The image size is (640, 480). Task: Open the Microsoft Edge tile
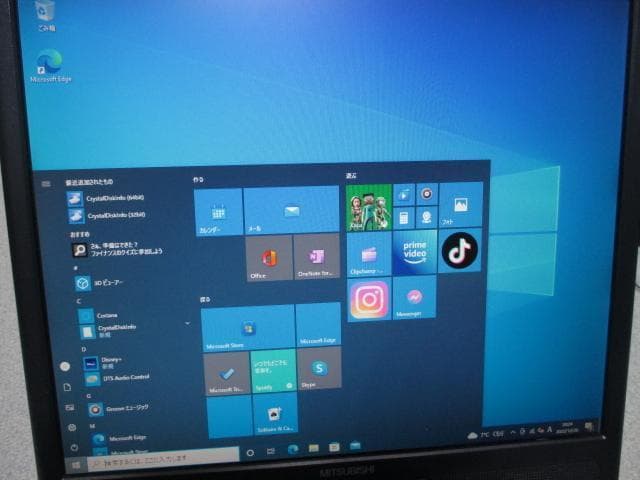[x=318, y=325]
